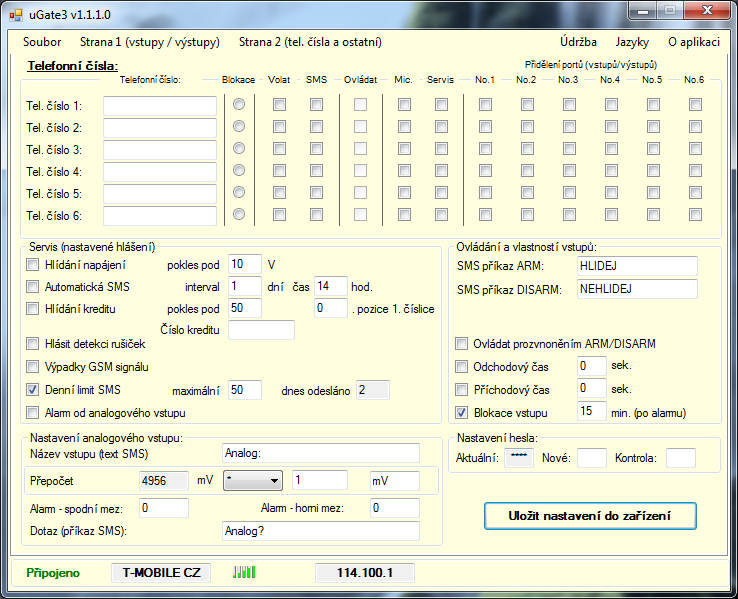Viewport: 738px width, 599px height.
Task: Enable Odchodový čas checkbox
Action: coord(461,367)
